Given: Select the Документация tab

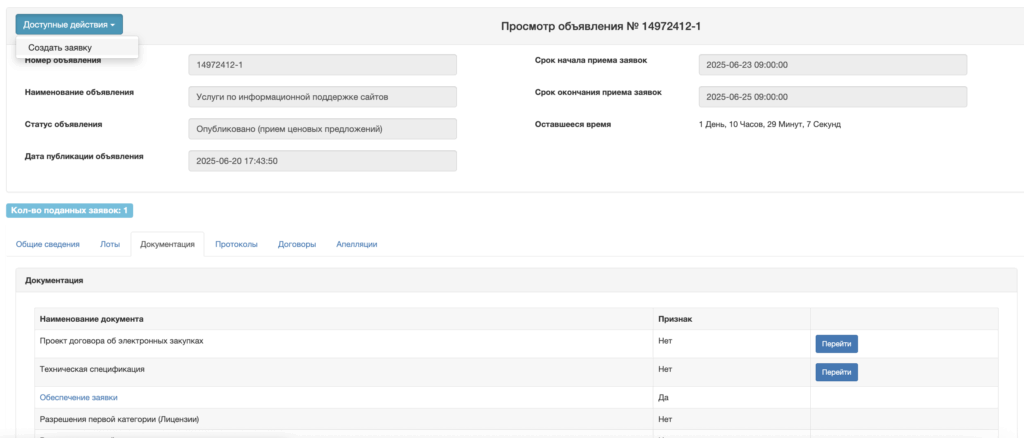Looking at the screenshot, I should (167, 244).
